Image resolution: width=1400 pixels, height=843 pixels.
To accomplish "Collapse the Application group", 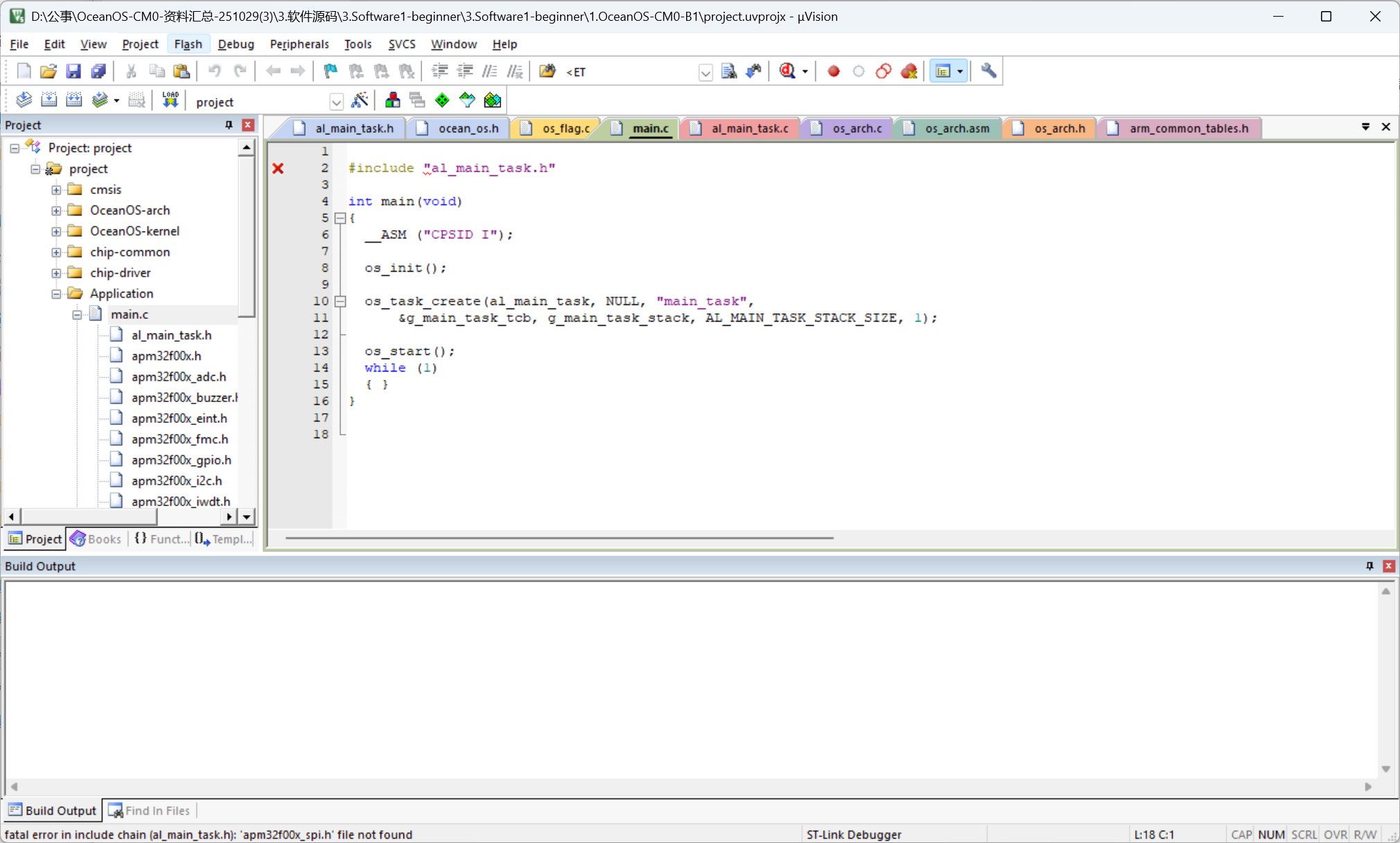I will click(x=56, y=294).
